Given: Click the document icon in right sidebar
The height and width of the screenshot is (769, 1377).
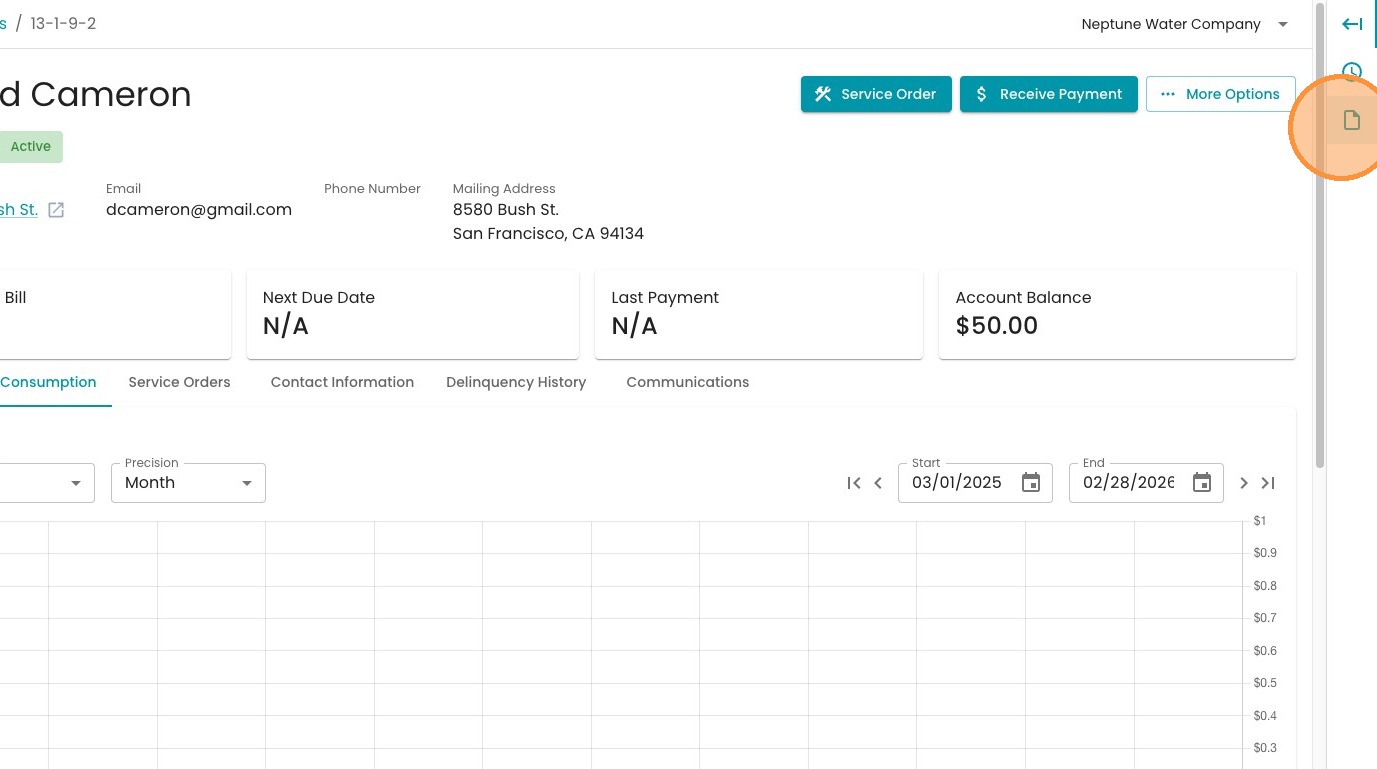Looking at the screenshot, I should pyautogui.click(x=1351, y=121).
